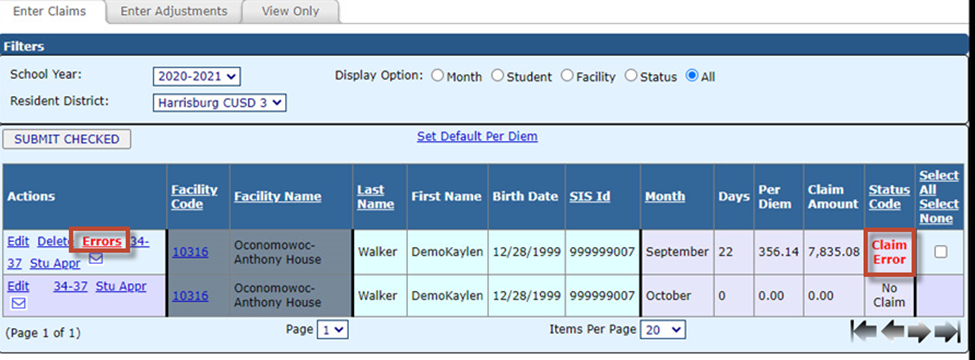The height and width of the screenshot is (360, 975).
Task: Switch to the View Only tab
Action: tap(290, 11)
